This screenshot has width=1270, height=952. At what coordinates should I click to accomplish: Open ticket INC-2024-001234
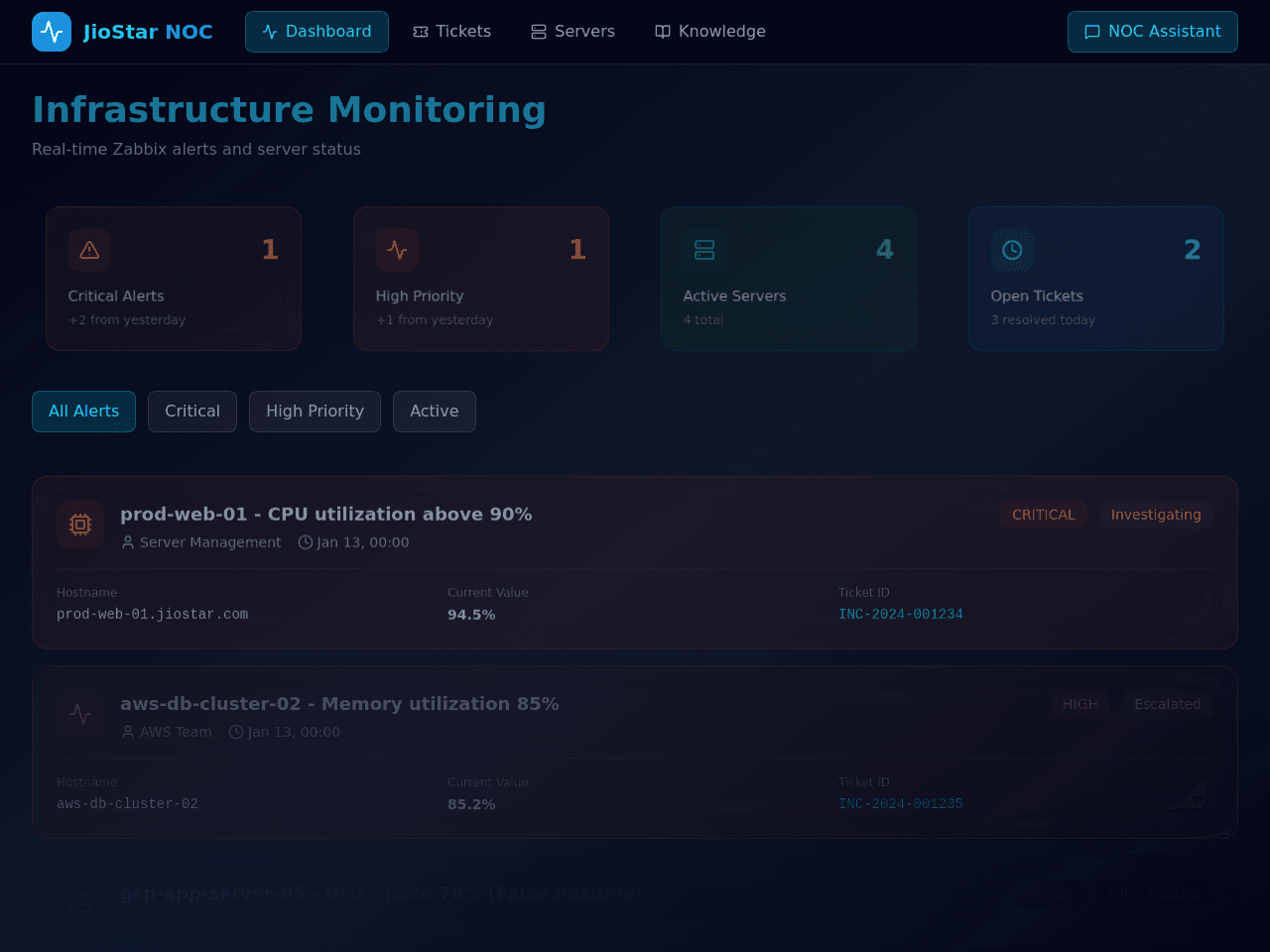pos(901,615)
